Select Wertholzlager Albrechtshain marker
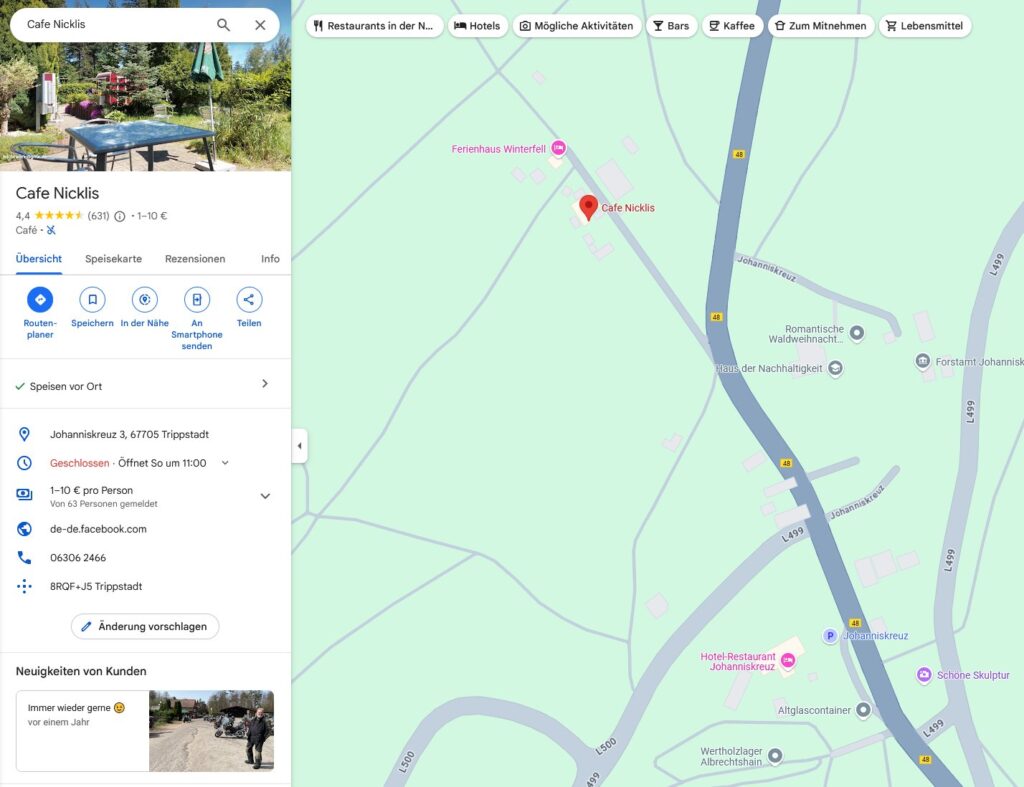Viewport: 1024px width, 787px height. tap(775, 756)
